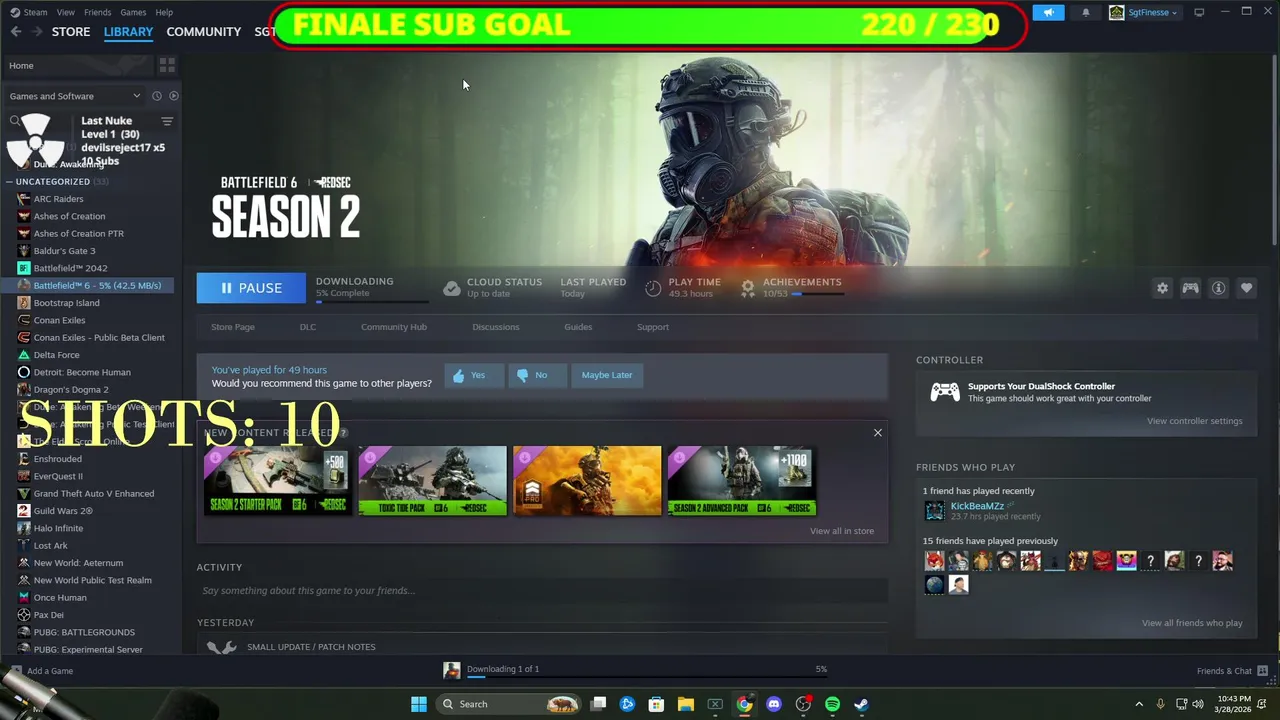This screenshot has height=720, width=1280.
Task: Open Steam notifications bell
Action: pyautogui.click(x=1086, y=12)
